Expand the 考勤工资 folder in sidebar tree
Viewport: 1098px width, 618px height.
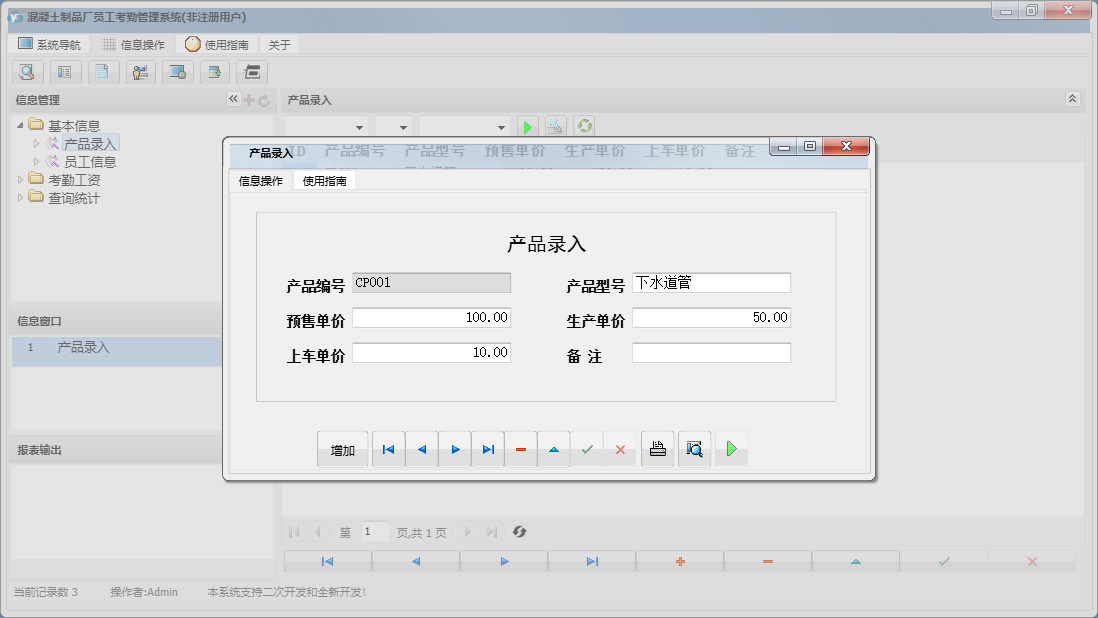point(21,179)
